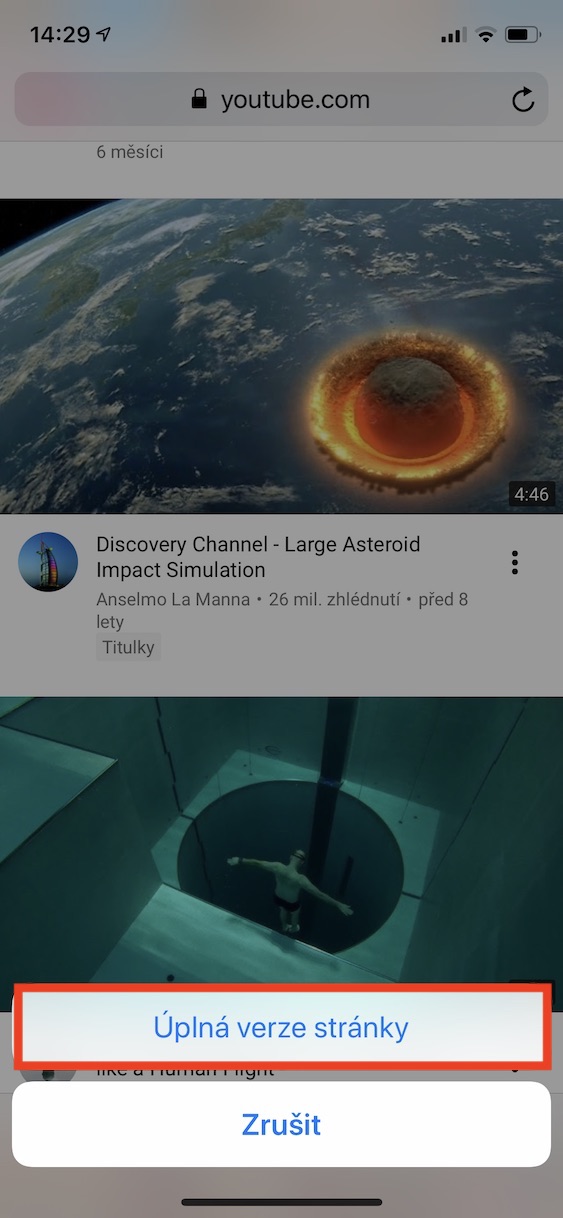Tap the reload page icon
The height and width of the screenshot is (1218, 563).
(x=522, y=99)
